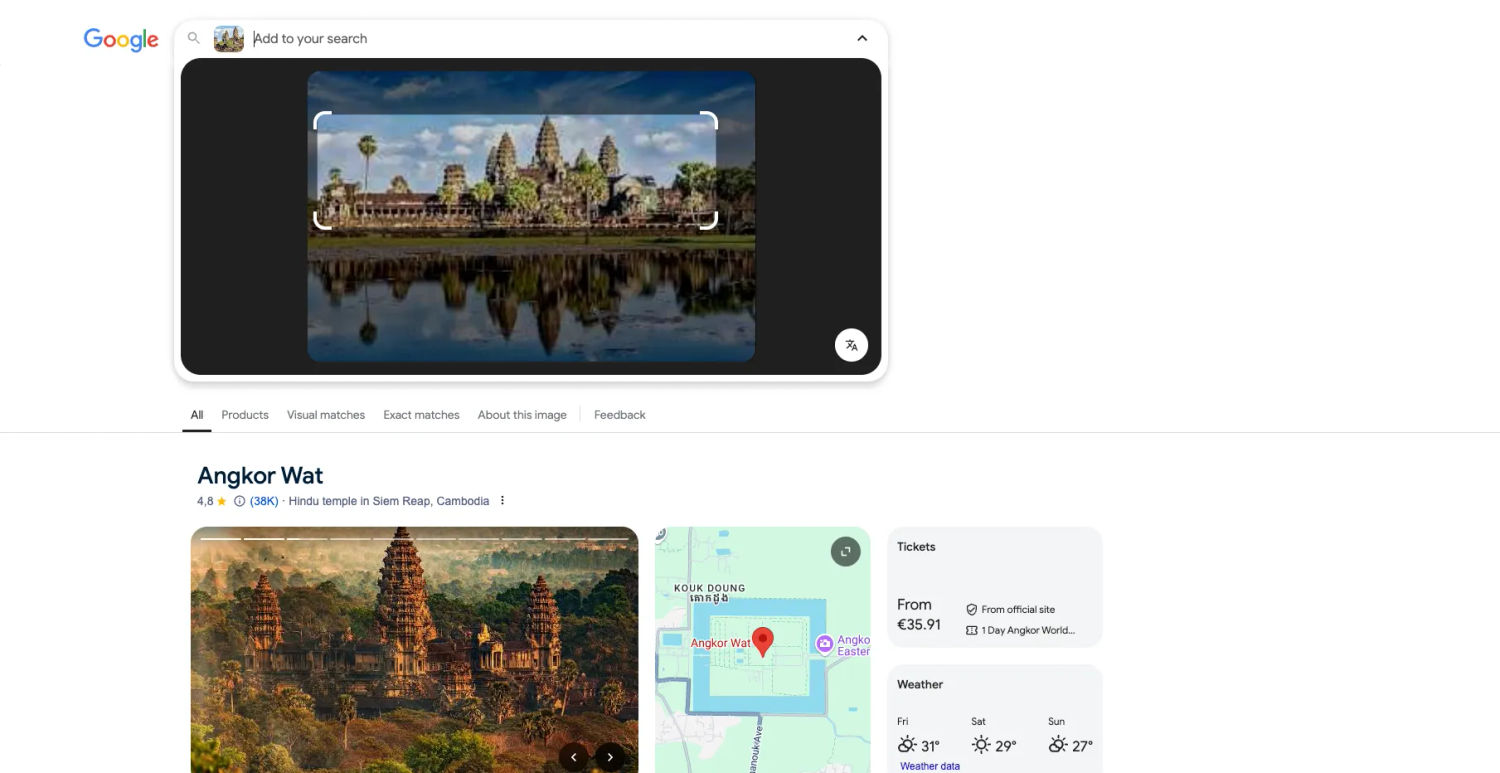Open the Exact matches tab
The image size is (1500, 773).
pos(421,415)
